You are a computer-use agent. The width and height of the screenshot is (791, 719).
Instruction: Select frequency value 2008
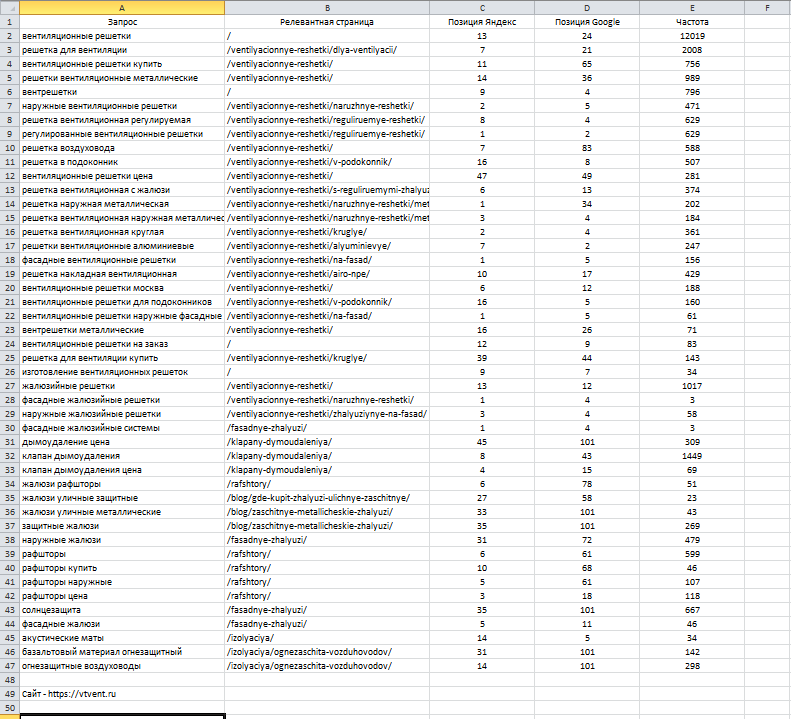coord(692,50)
